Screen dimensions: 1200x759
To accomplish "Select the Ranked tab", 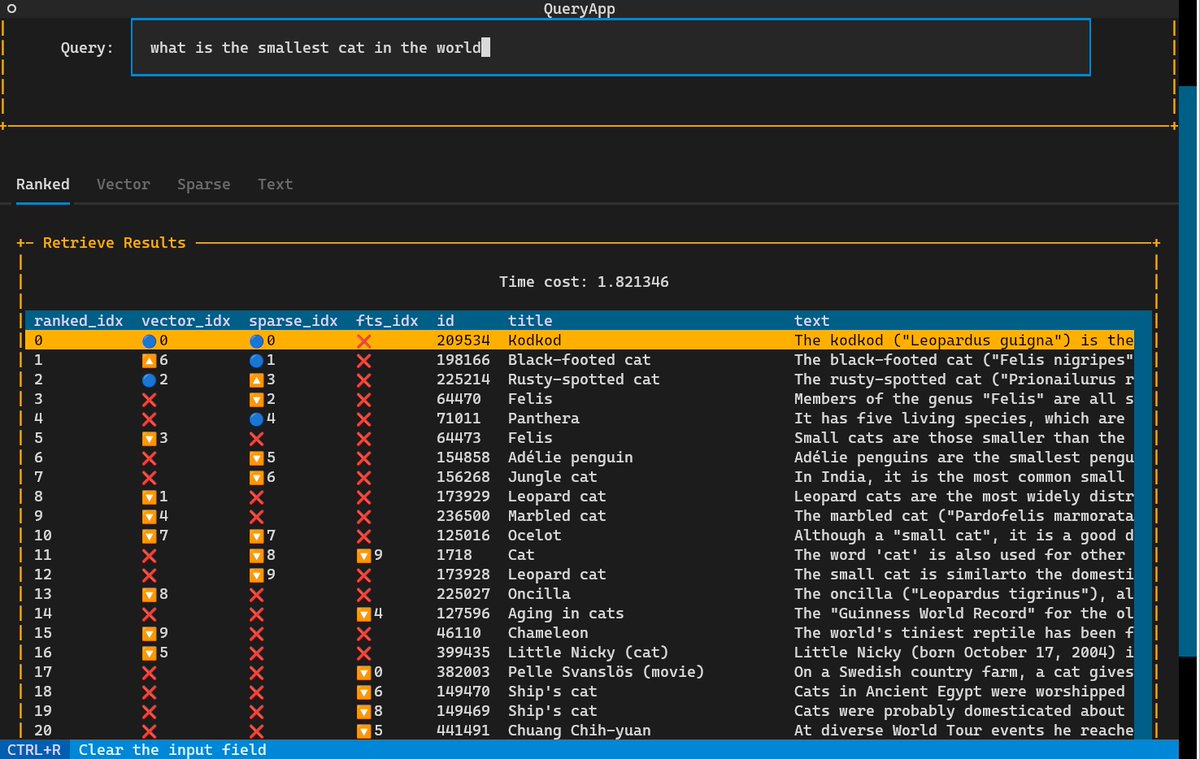I will pyautogui.click(x=43, y=184).
